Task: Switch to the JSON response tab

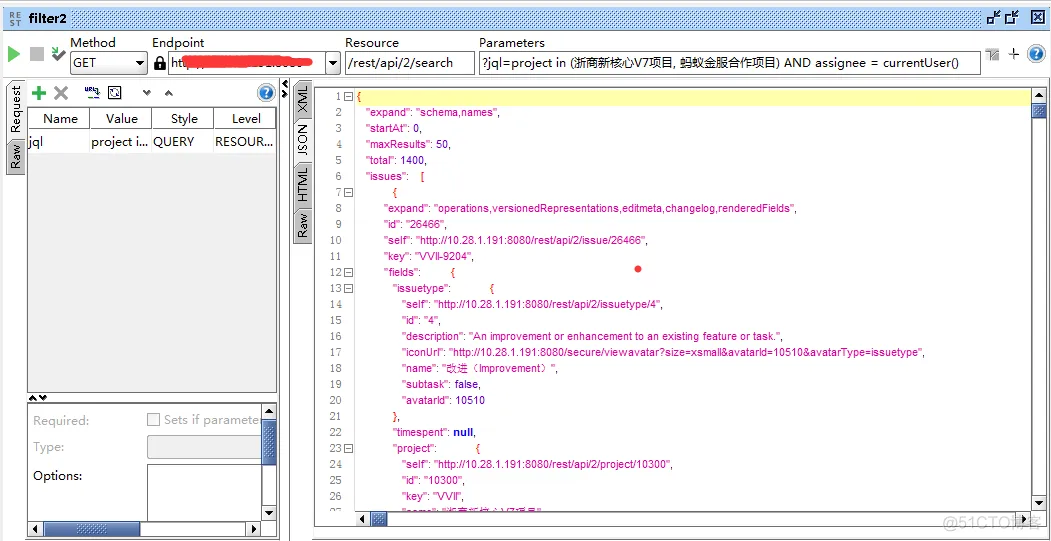Action: tap(303, 139)
